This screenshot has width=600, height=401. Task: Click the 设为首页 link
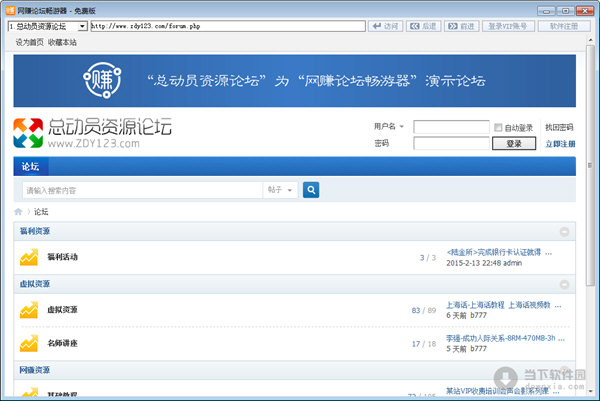pyautogui.click(x=29, y=42)
